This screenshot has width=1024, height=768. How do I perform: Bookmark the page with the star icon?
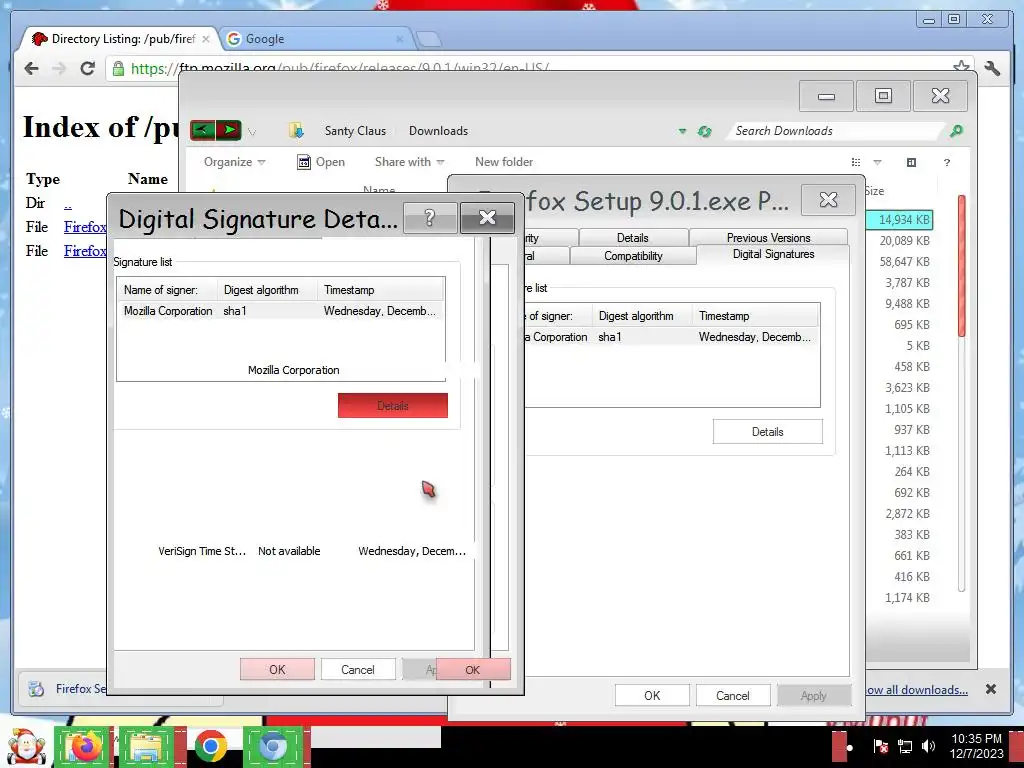[961, 67]
